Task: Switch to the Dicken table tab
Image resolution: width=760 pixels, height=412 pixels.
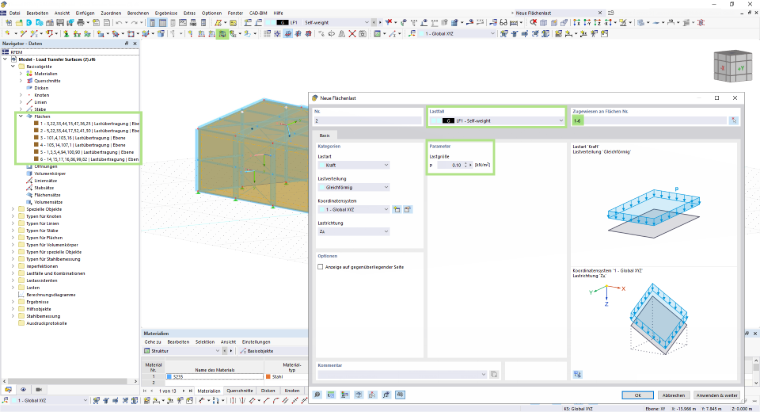Action: [268, 391]
